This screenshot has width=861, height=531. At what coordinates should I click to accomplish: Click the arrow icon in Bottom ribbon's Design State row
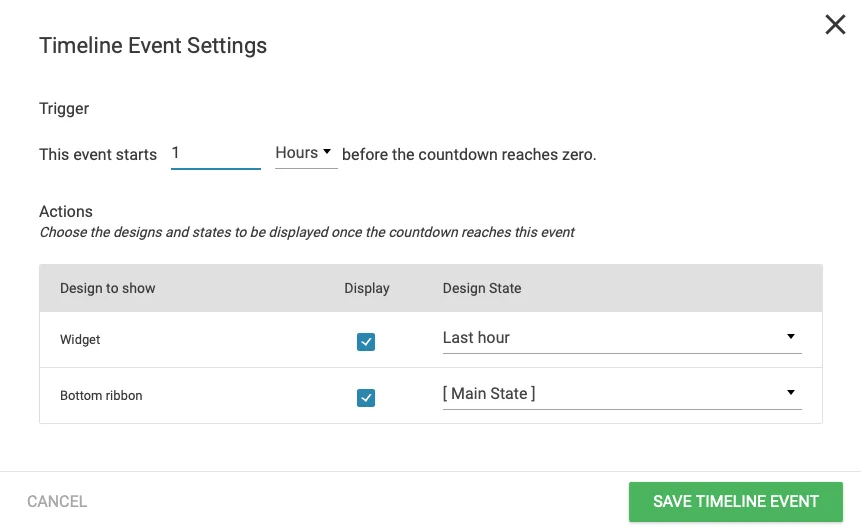[791, 393]
